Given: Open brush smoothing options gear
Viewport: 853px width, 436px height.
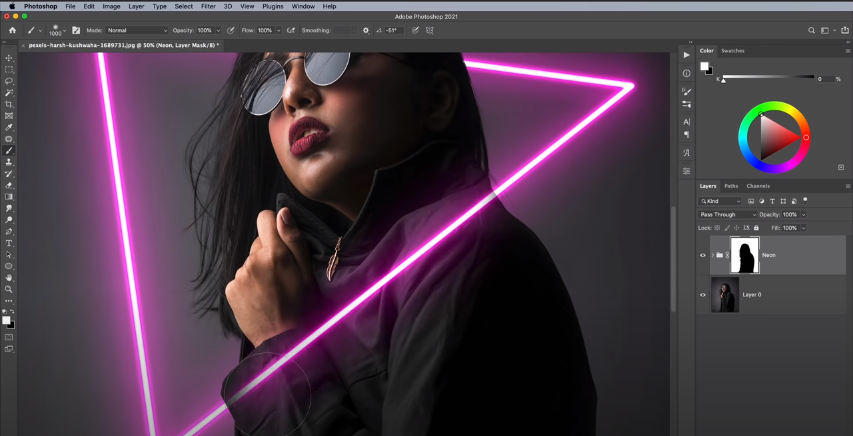Looking at the screenshot, I should [366, 30].
